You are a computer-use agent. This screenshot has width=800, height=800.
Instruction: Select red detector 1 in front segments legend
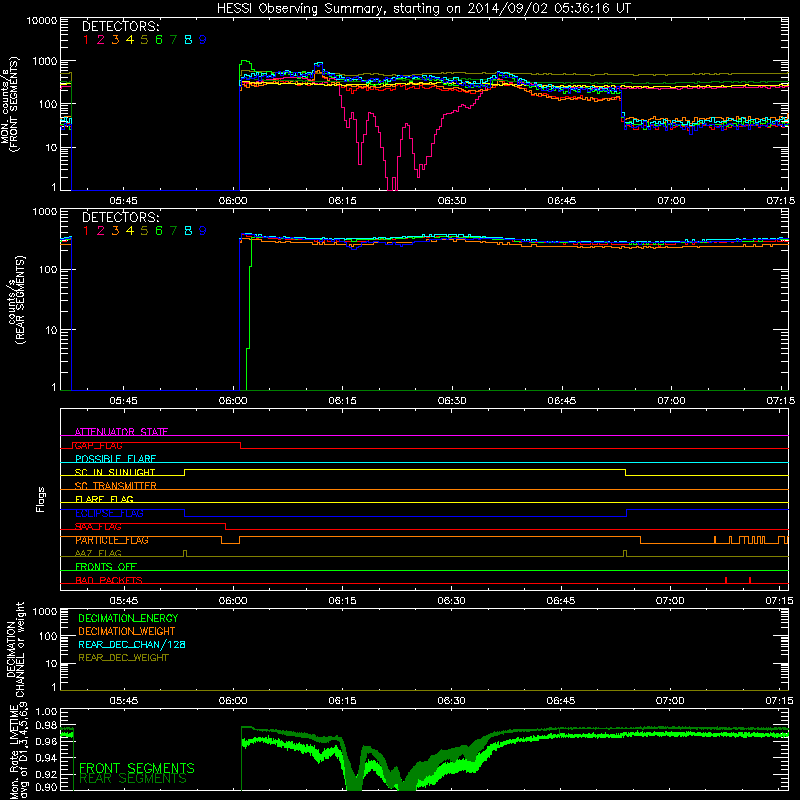coord(86,40)
